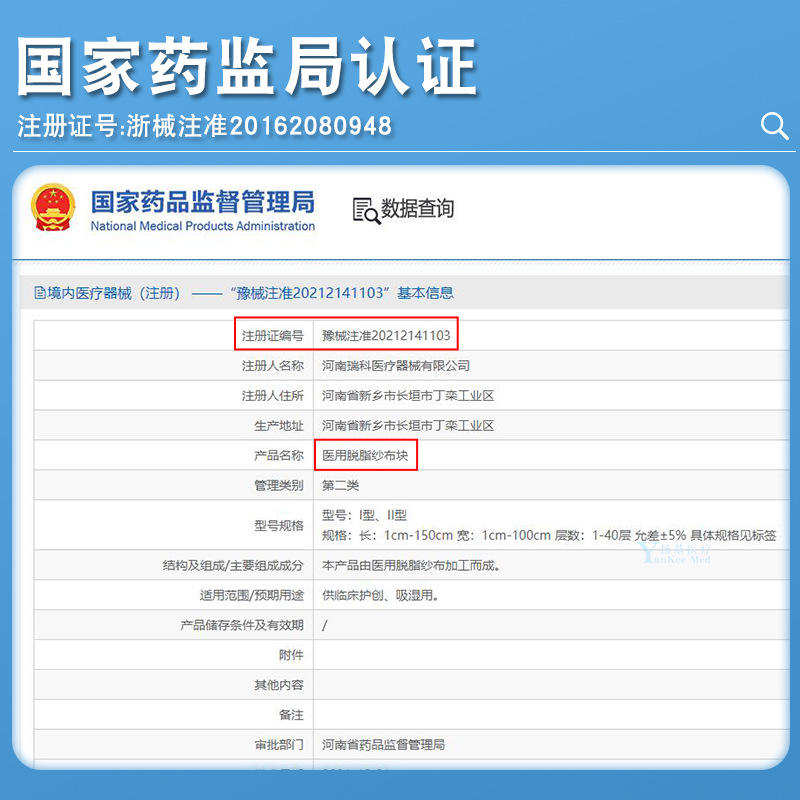Click the 国家药监局认证 banner heading
The image size is (800, 800).
[248, 66]
